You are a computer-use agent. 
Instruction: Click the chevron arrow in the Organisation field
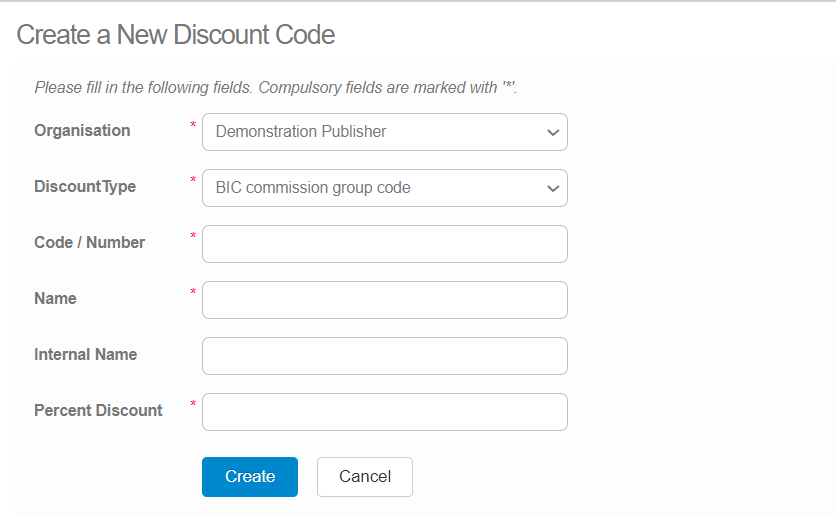click(x=553, y=132)
